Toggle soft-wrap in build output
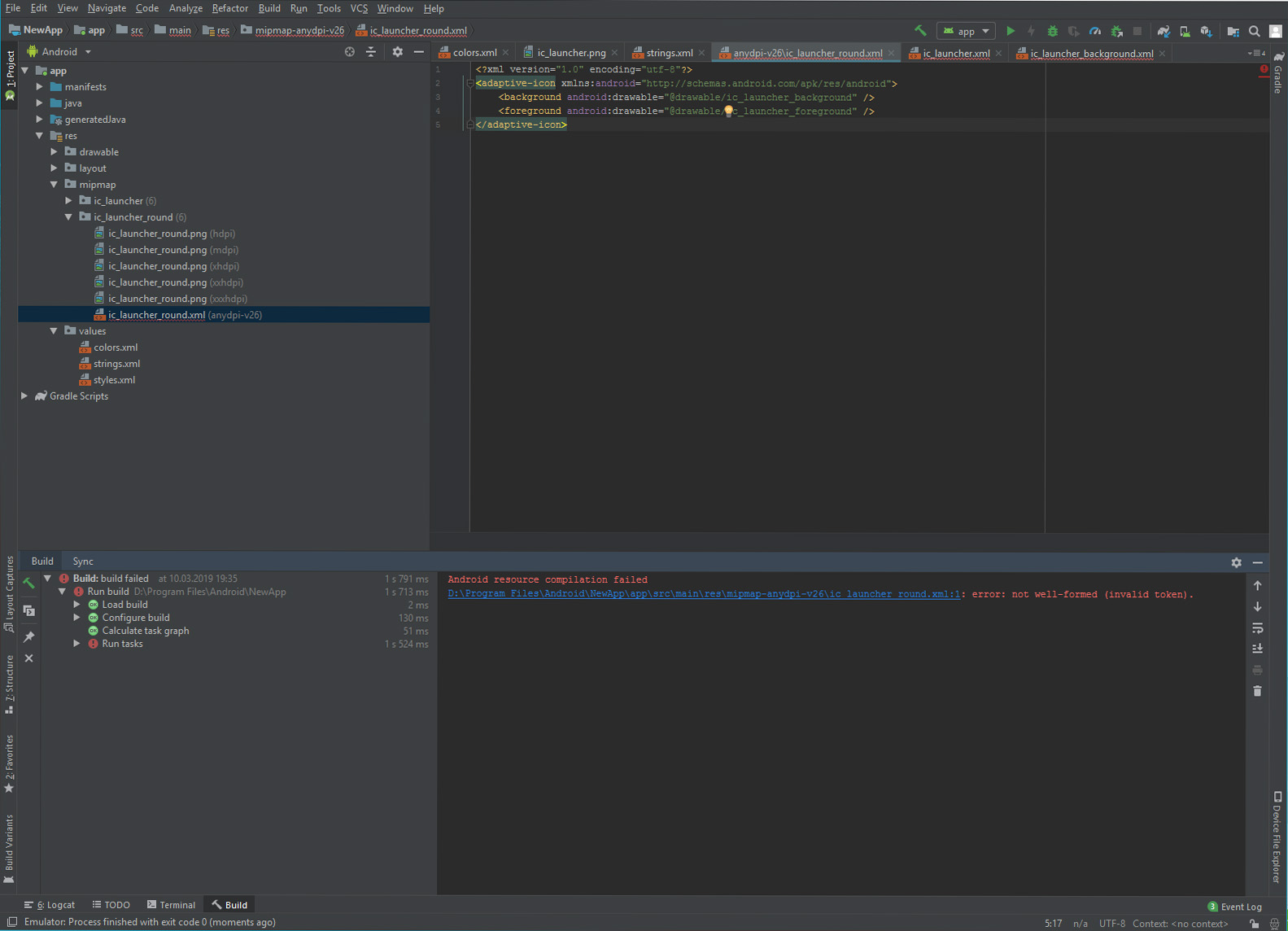The image size is (1288, 931). 1257,627
